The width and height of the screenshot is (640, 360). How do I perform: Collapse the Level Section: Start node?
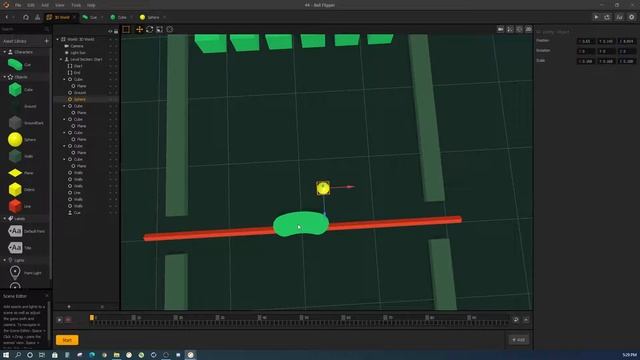pyautogui.click(x=61, y=59)
